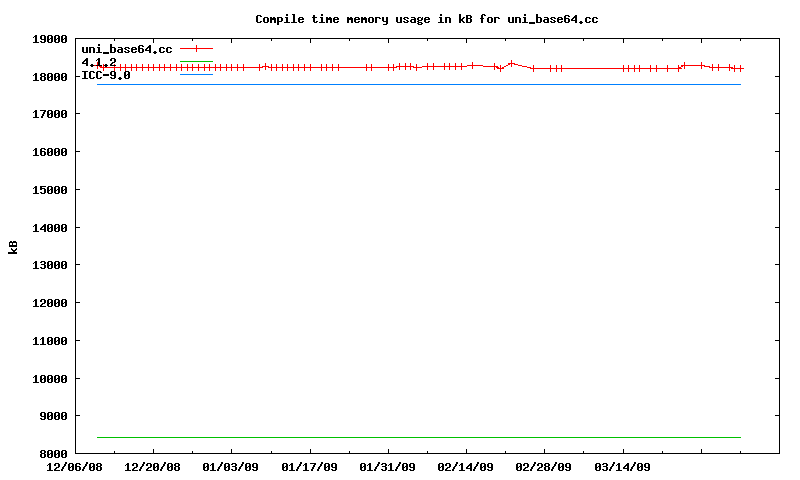Click the 16000 y-axis tick label

point(50,152)
